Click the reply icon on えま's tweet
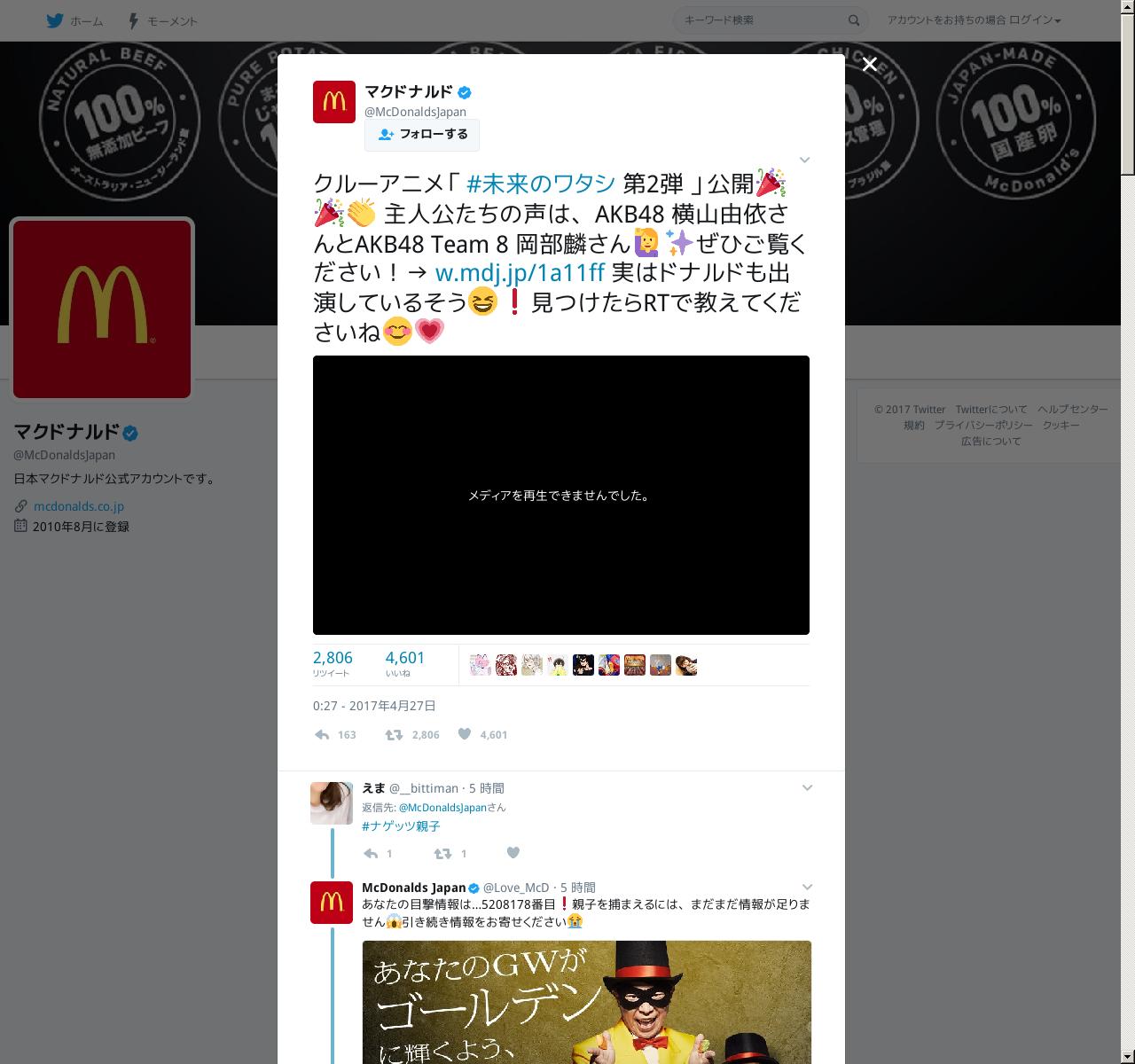Screen dimensions: 1135x1064 [371, 853]
